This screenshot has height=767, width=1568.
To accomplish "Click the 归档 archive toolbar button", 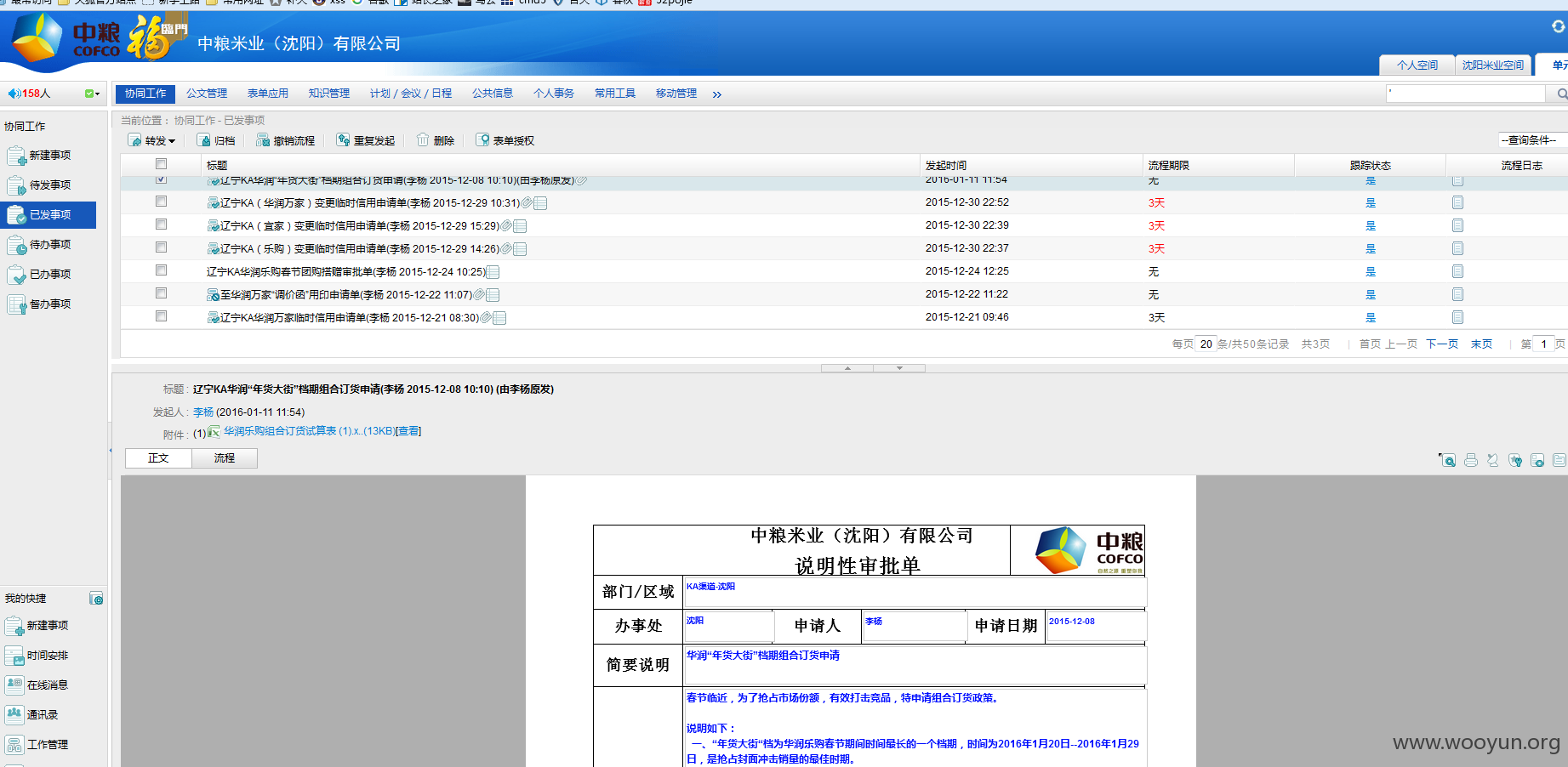I will click(216, 140).
